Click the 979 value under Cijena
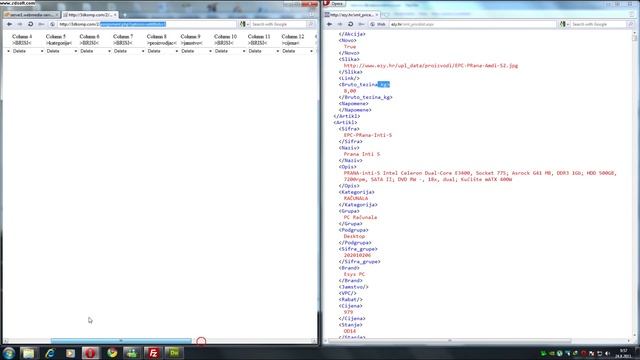This screenshot has width=640, height=360. pyautogui.click(x=348, y=312)
